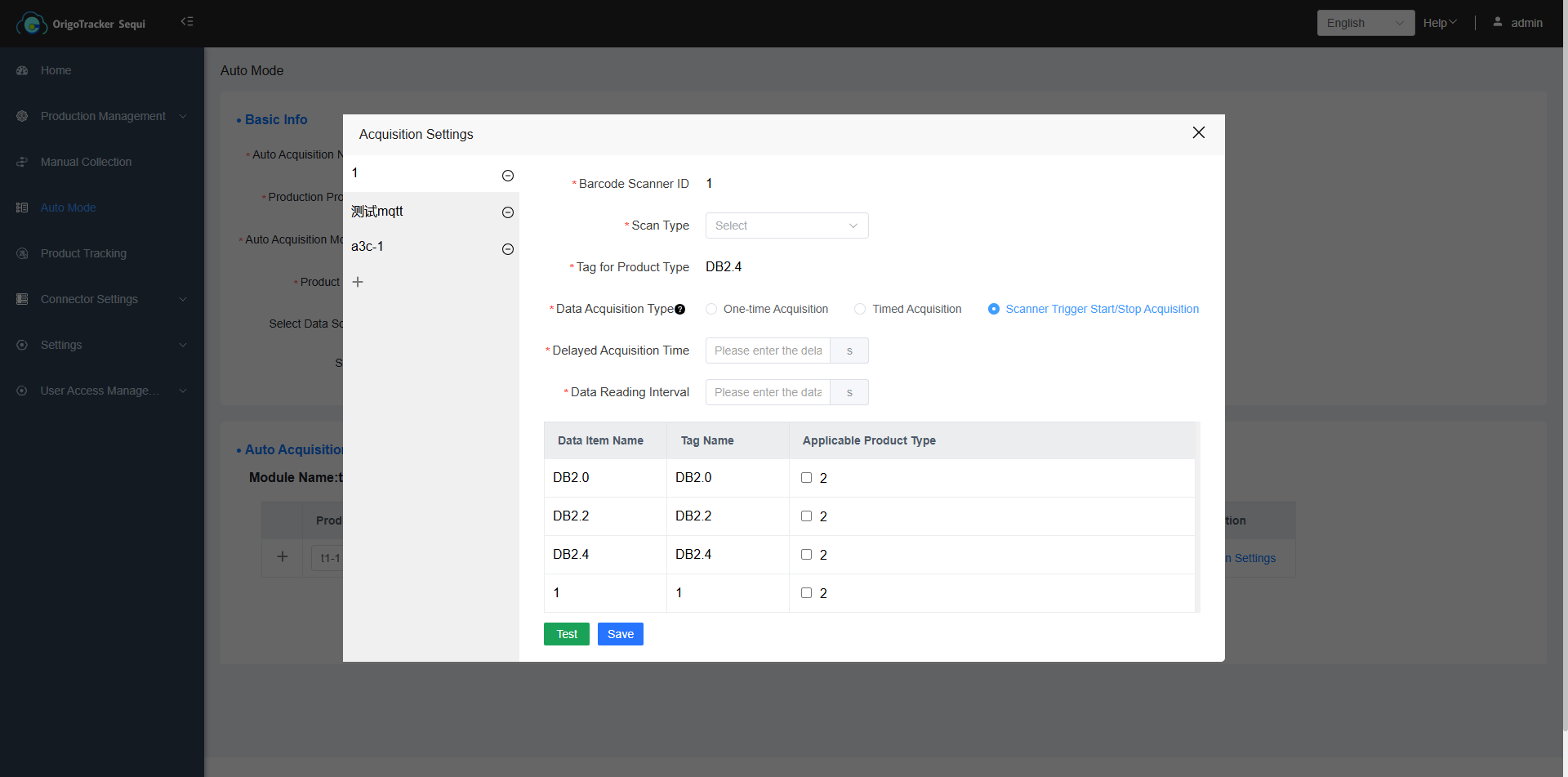Collapse the sidebar using the fold icon

(187, 21)
